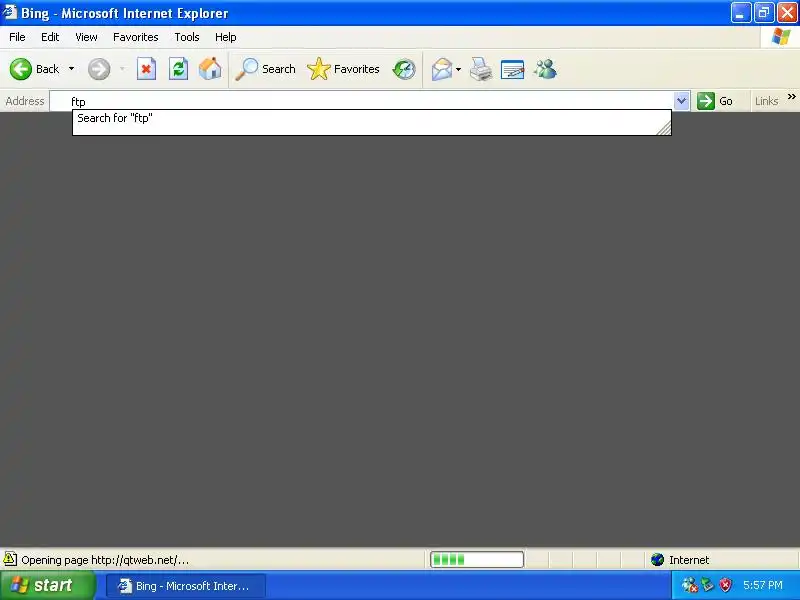800x600 pixels.
Task: Go to Home page icon
Action: [x=210, y=69]
